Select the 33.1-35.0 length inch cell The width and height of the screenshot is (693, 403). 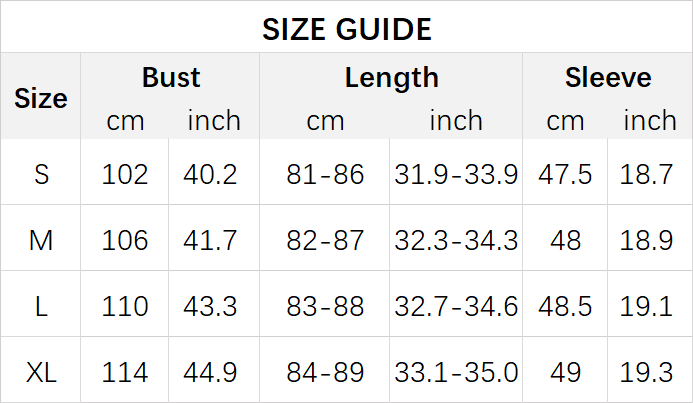[x=455, y=373]
